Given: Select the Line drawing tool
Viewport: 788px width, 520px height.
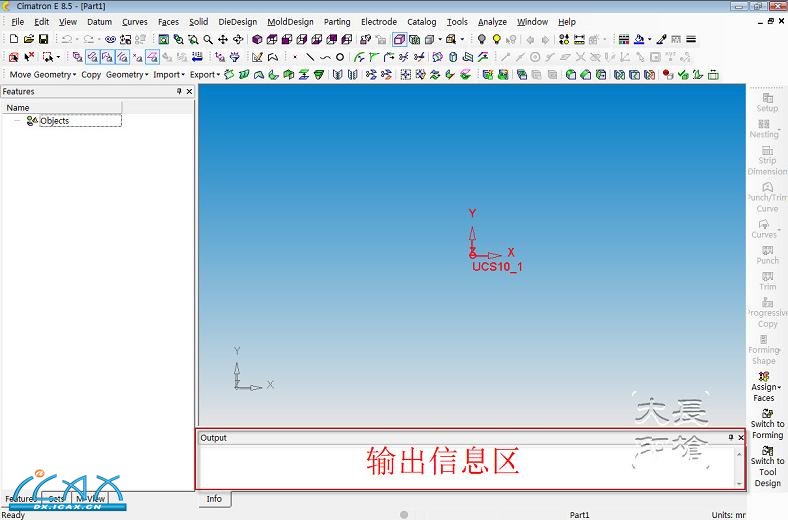Looking at the screenshot, I should [310, 57].
